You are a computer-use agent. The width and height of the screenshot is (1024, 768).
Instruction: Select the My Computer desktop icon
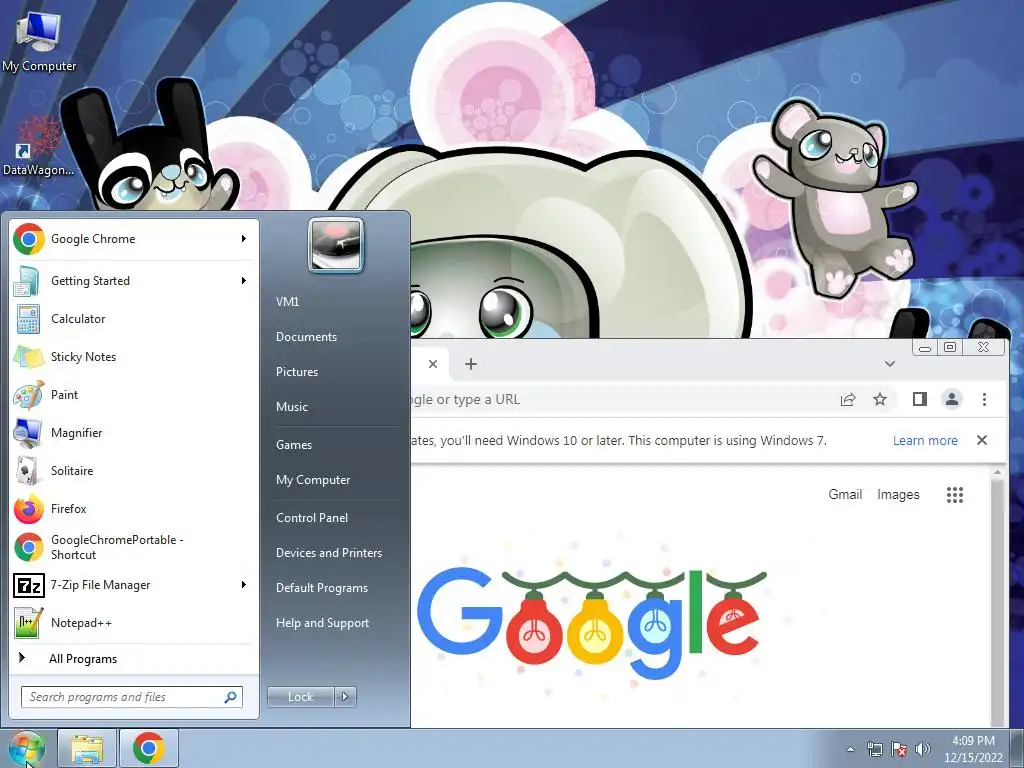(x=39, y=41)
